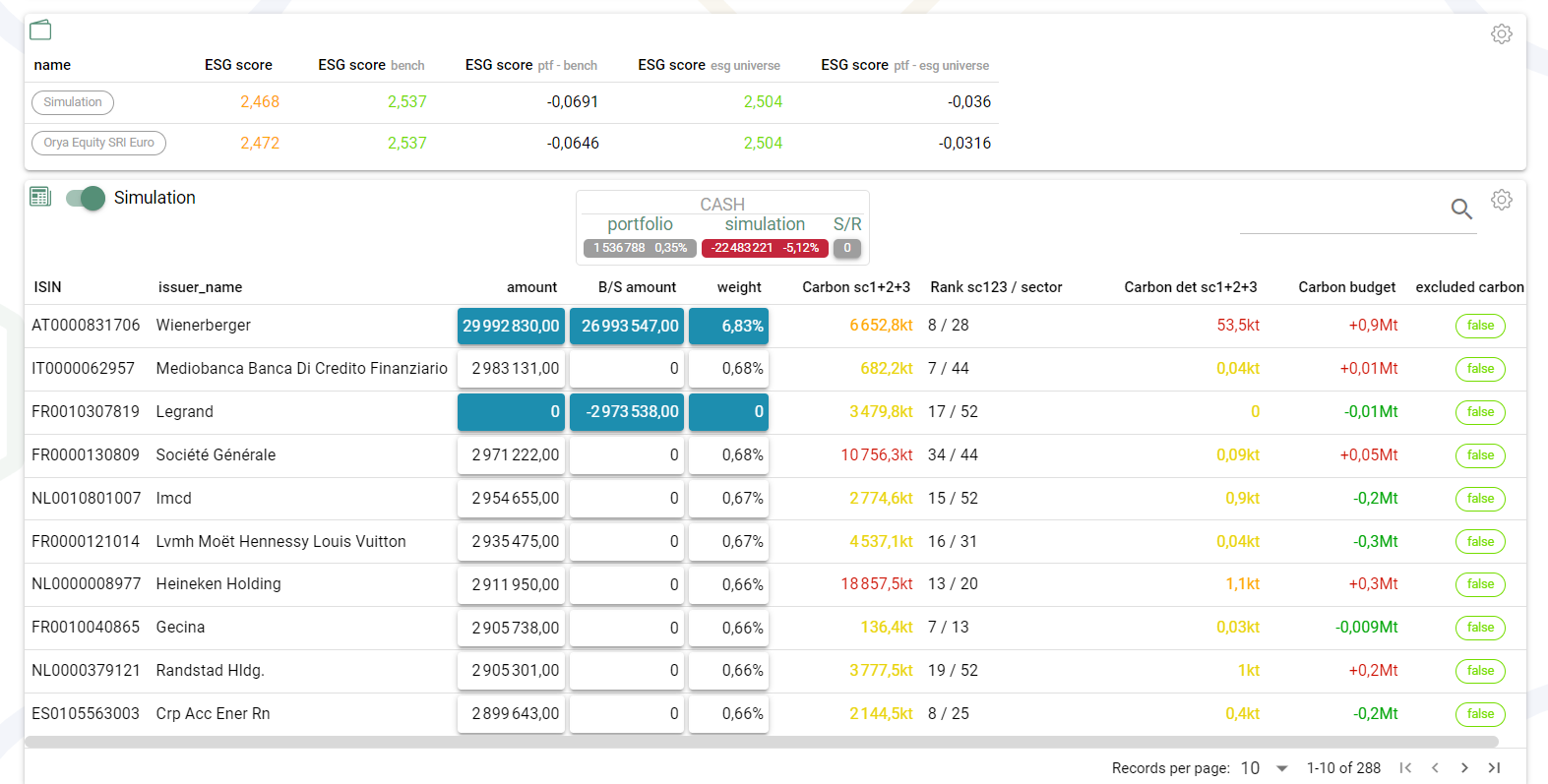
Task: Toggle excluded carbon false for Wienerberger
Action: [x=1480, y=326]
